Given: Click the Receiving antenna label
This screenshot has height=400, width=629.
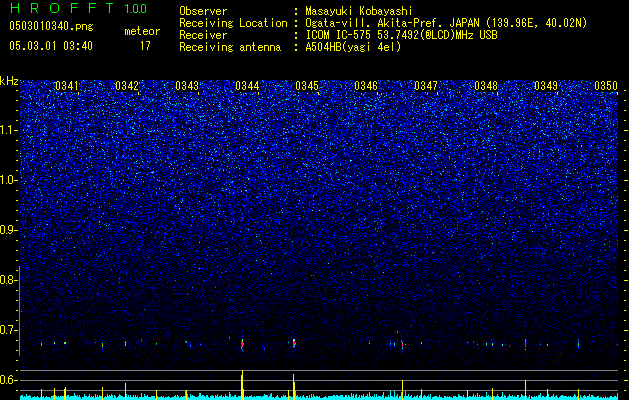Looking at the screenshot, I should [x=230, y=47].
